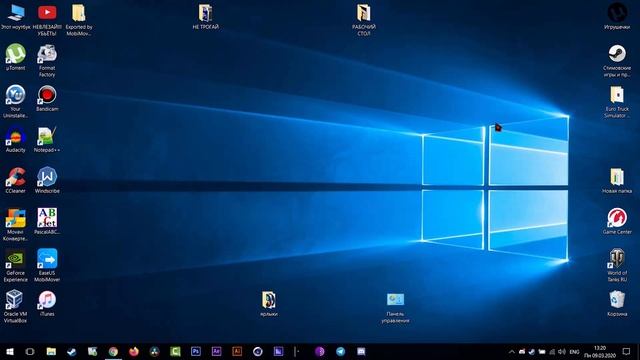Open the Movavi converter shortcut
This screenshot has width=640, height=360.
(x=16, y=224)
